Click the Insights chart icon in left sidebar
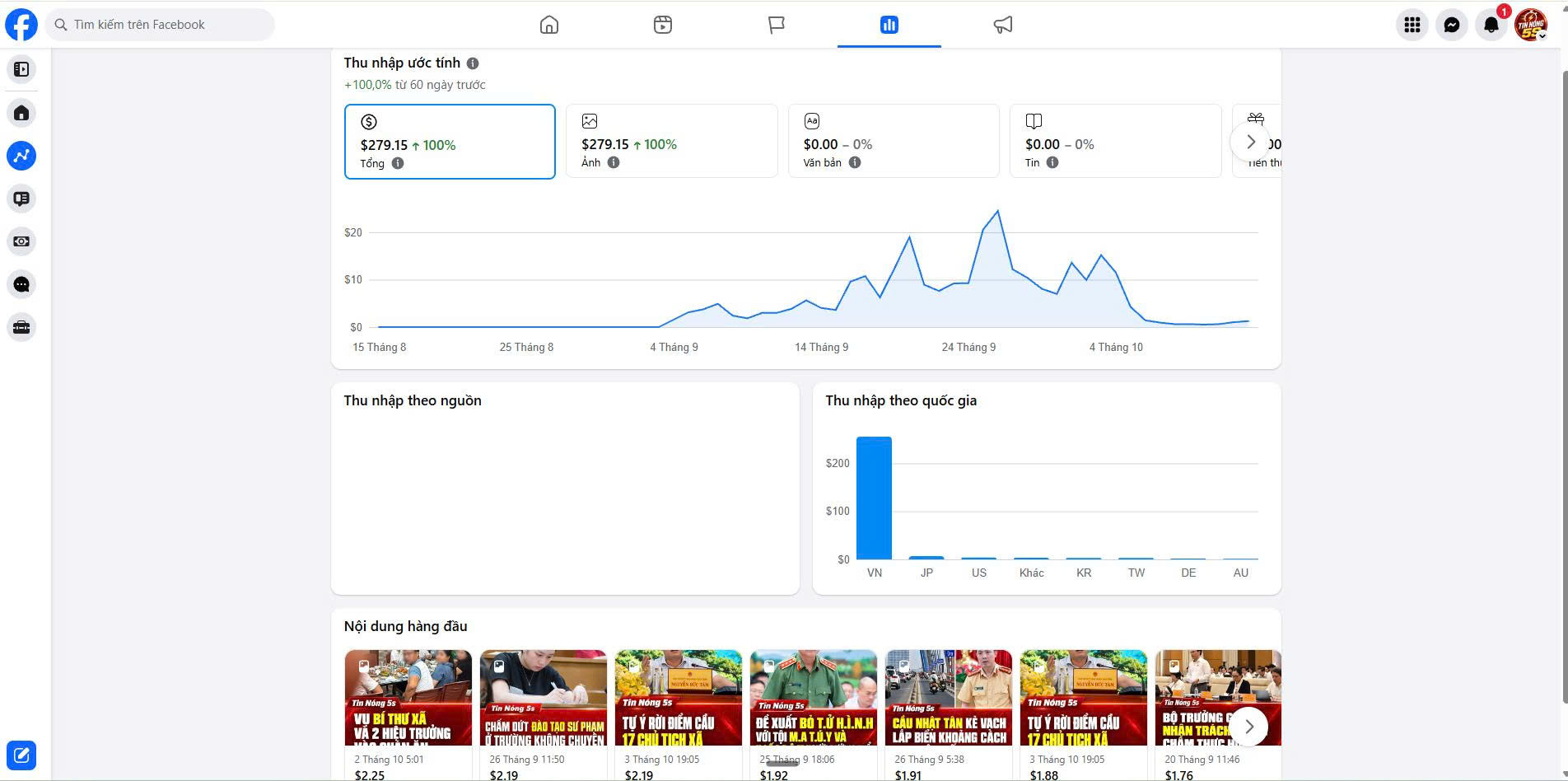 point(21,156)
